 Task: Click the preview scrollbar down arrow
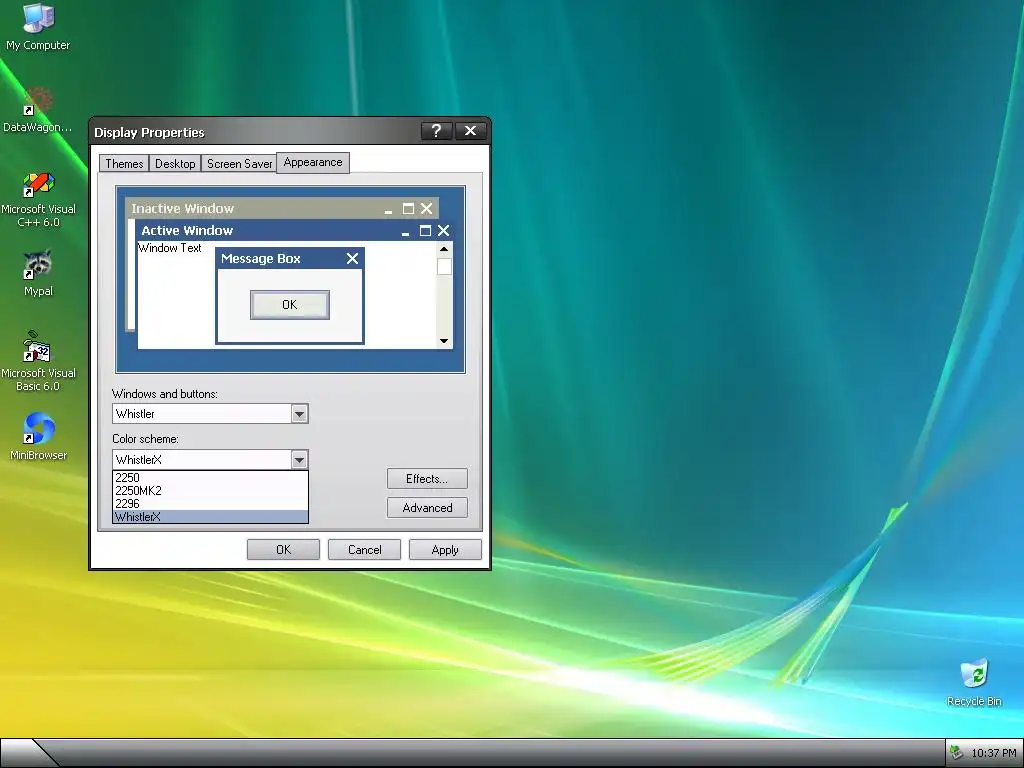(444, 341)
